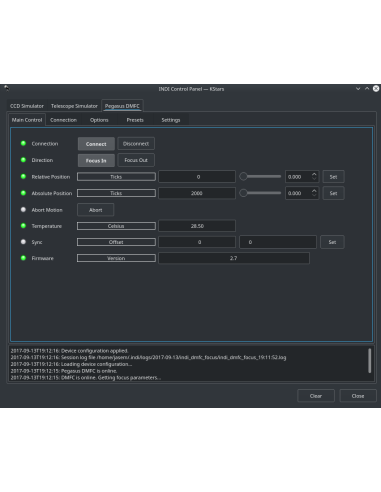Click the Offset label box
The height and width of the screenshot is (492, 381).
(116, 242)
